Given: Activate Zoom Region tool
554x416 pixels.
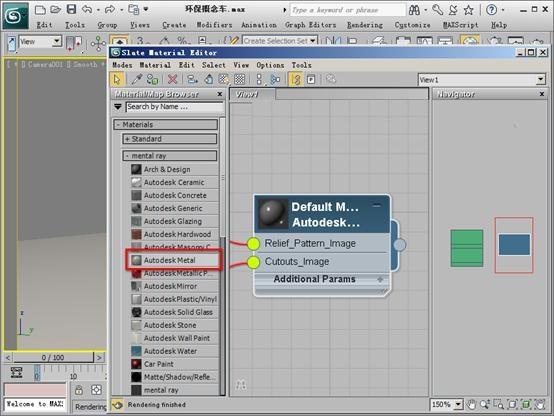Looking at the screenshot, I should pyautogui.click(x=499, y=404).
